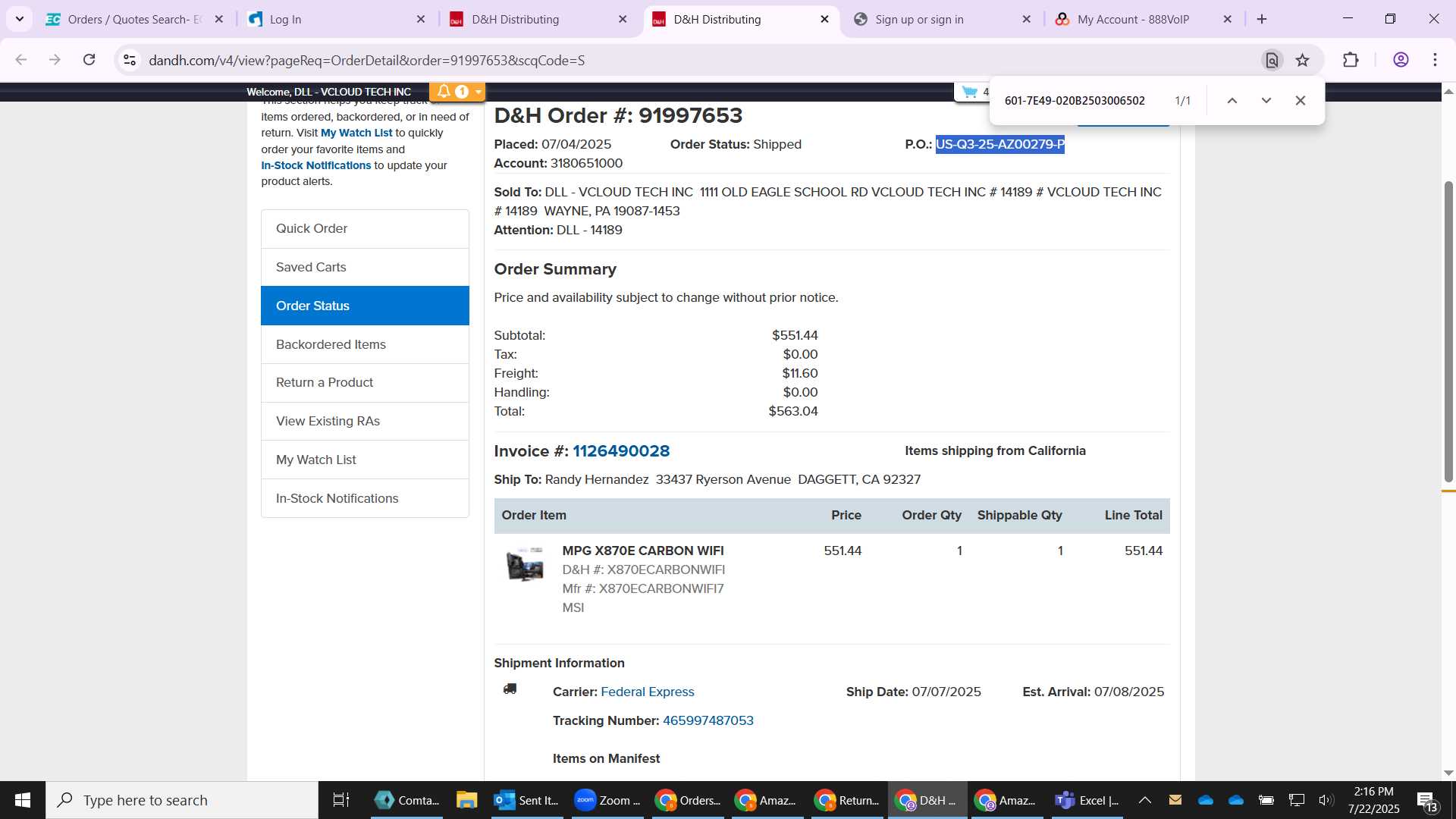Image resolution: width=1456 pixels, height=819 pixels.
Task: Open the Return... Chrome window on taskbar
Action: point(846,800)
